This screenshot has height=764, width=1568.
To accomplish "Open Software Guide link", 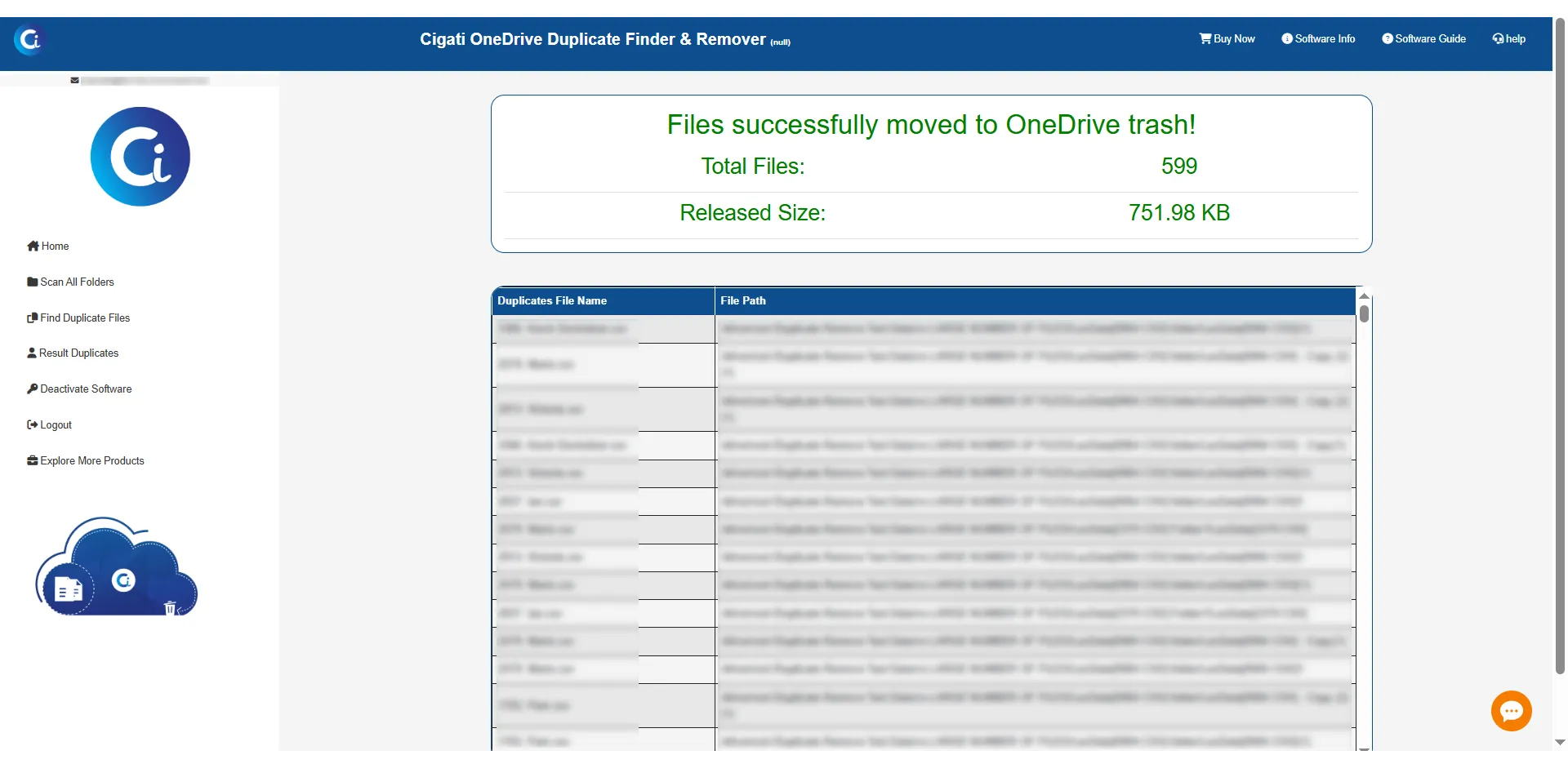I will 1423,38.
